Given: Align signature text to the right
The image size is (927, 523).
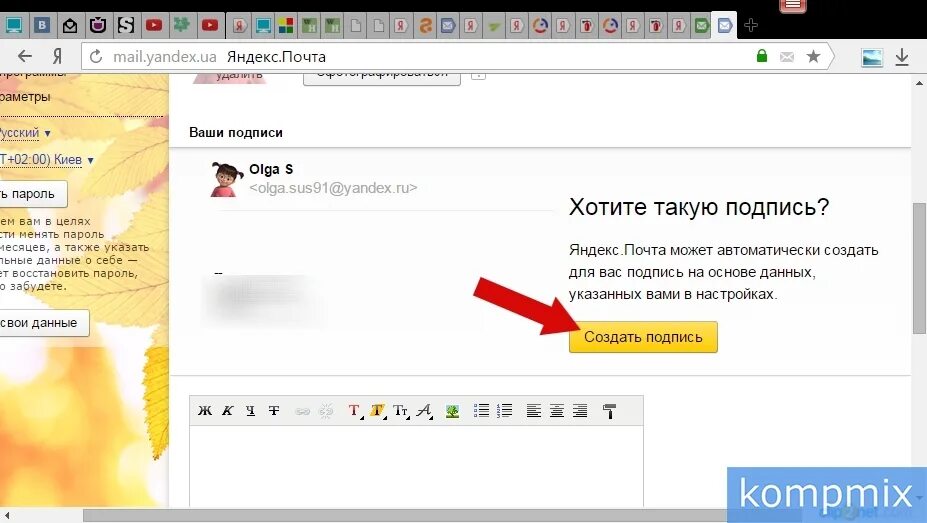Looking at the screenshot, I should [x=580, y=411].
